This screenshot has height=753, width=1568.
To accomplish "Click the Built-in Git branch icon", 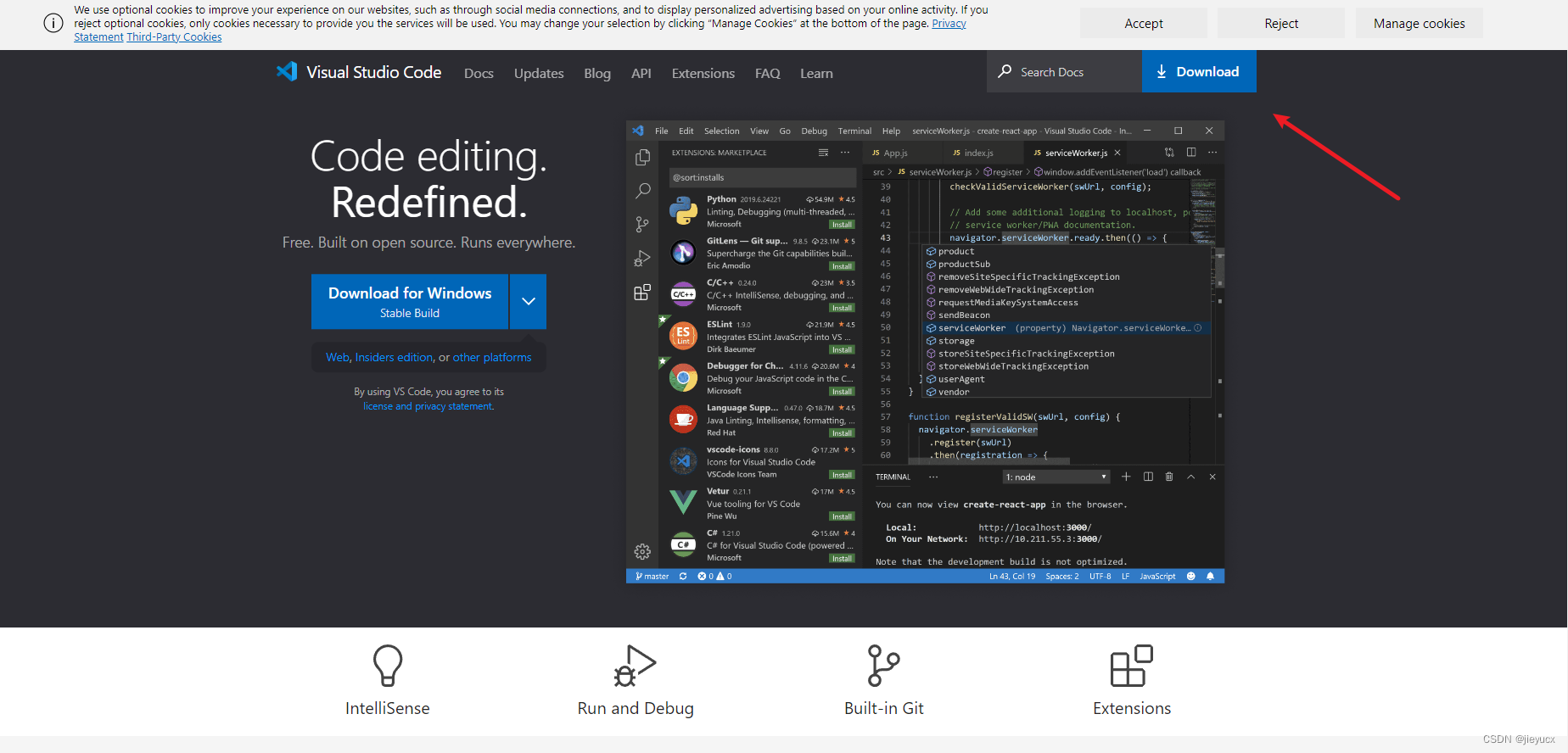I will [x=883, y=666].
